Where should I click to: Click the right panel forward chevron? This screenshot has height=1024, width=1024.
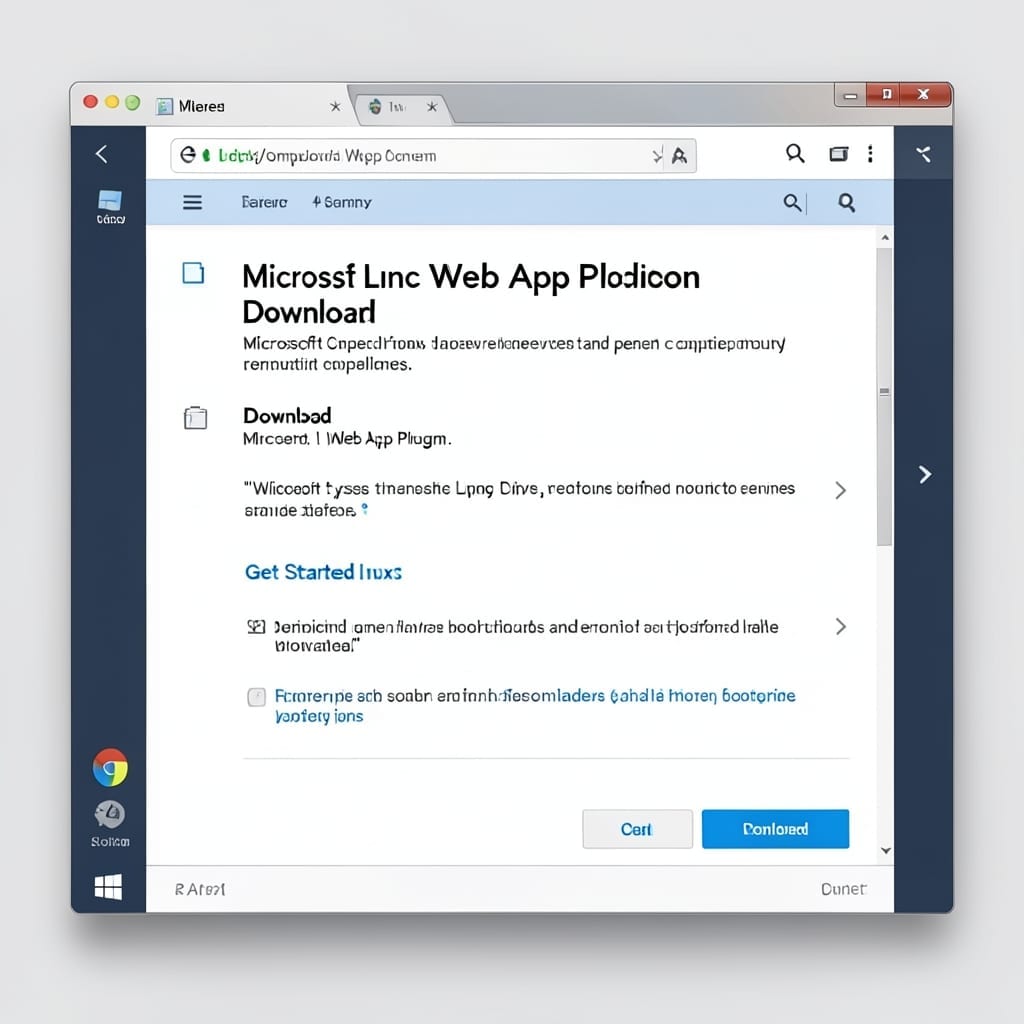[x=925, y=475]
